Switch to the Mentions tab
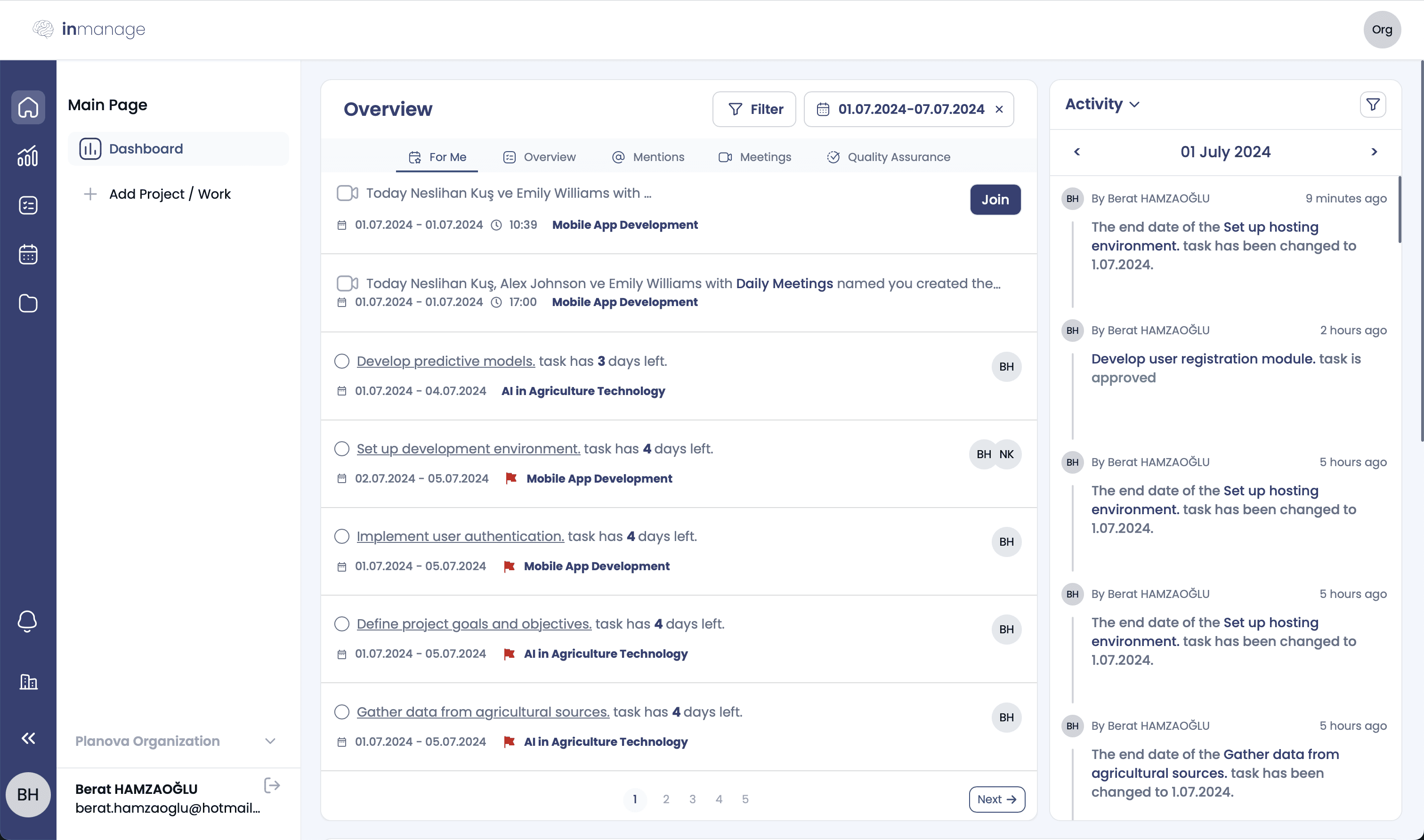This screenshot has width=1424, height=840. click(x=648, y=157)
